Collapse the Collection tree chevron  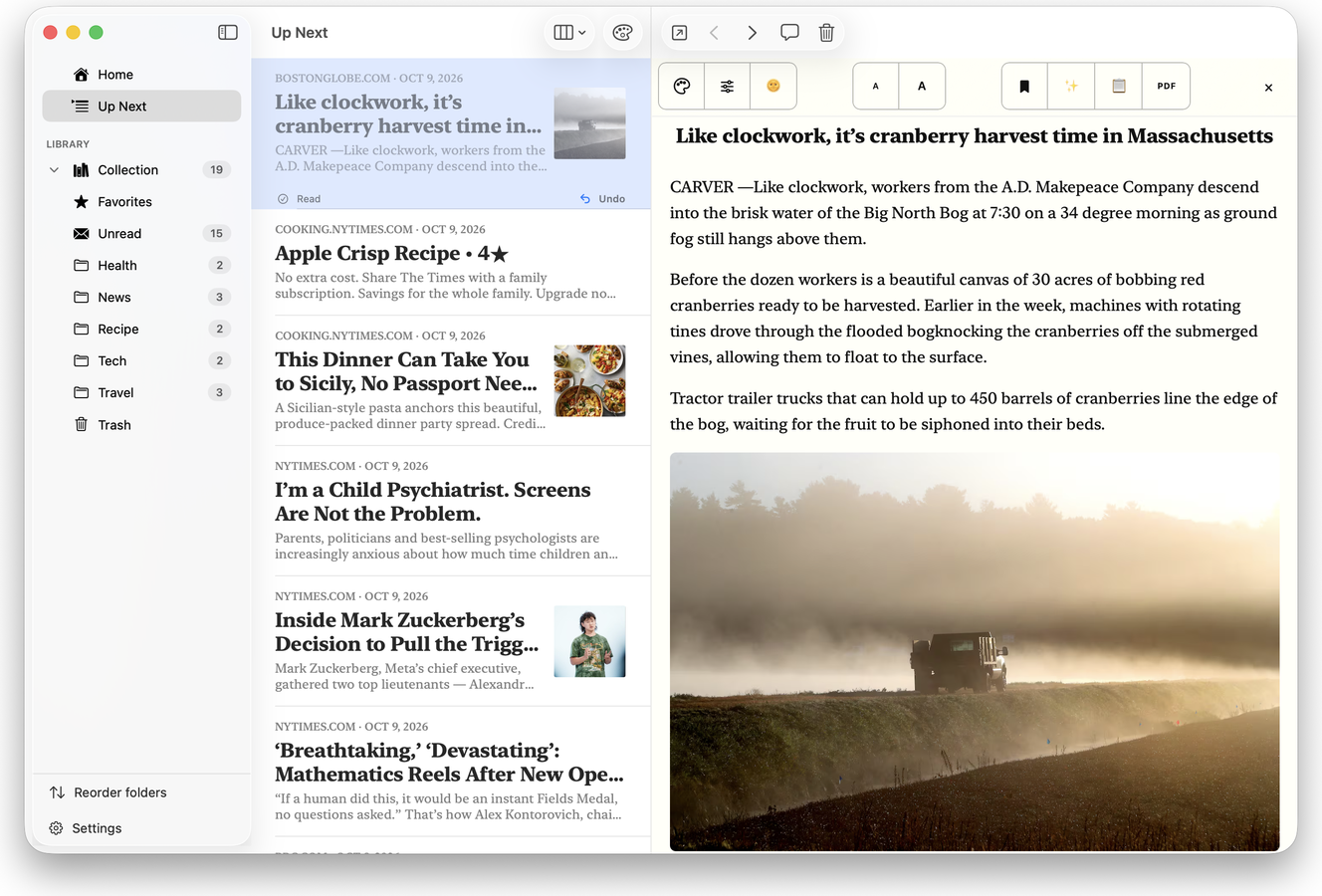pyautogui.click(x=55, y=170)
